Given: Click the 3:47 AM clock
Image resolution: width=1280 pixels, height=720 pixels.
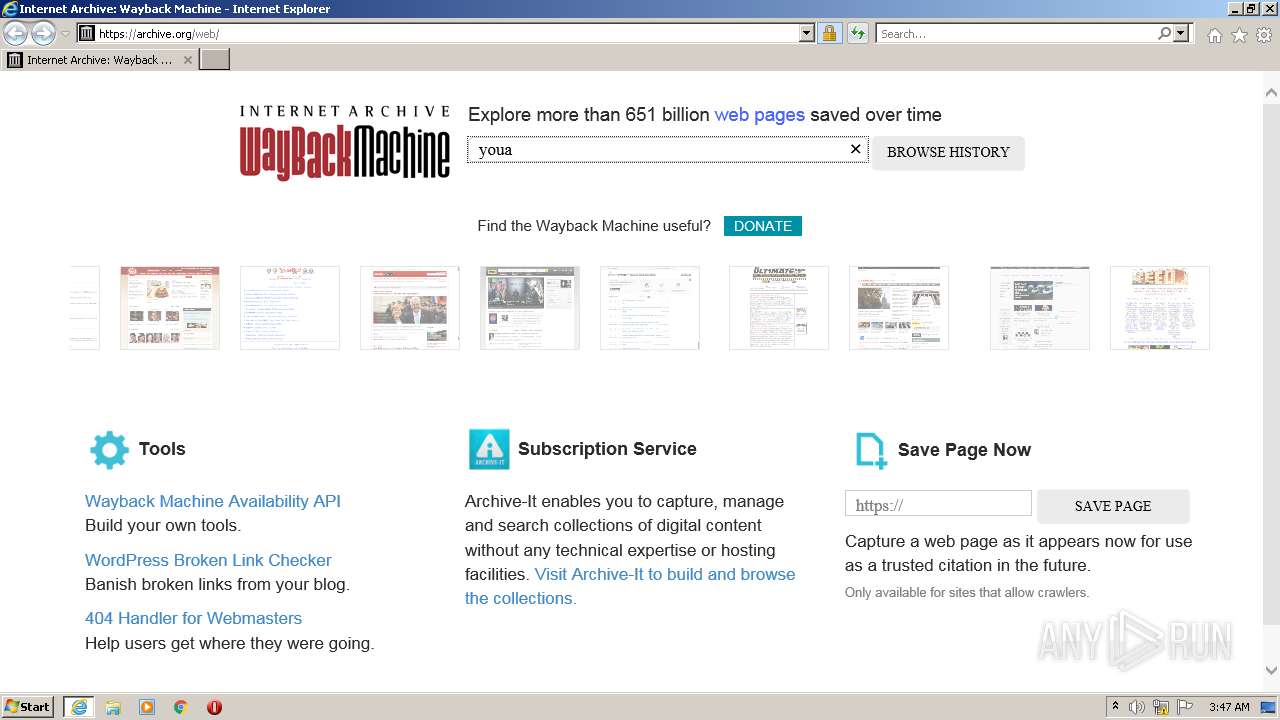Looking at the screenshot, I should pyautogui.click(x=1229, y=707).
